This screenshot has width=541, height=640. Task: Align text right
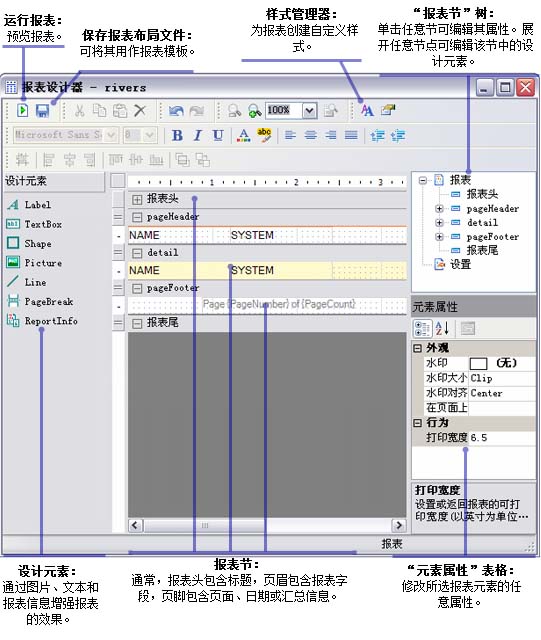(x=331, y=135)
